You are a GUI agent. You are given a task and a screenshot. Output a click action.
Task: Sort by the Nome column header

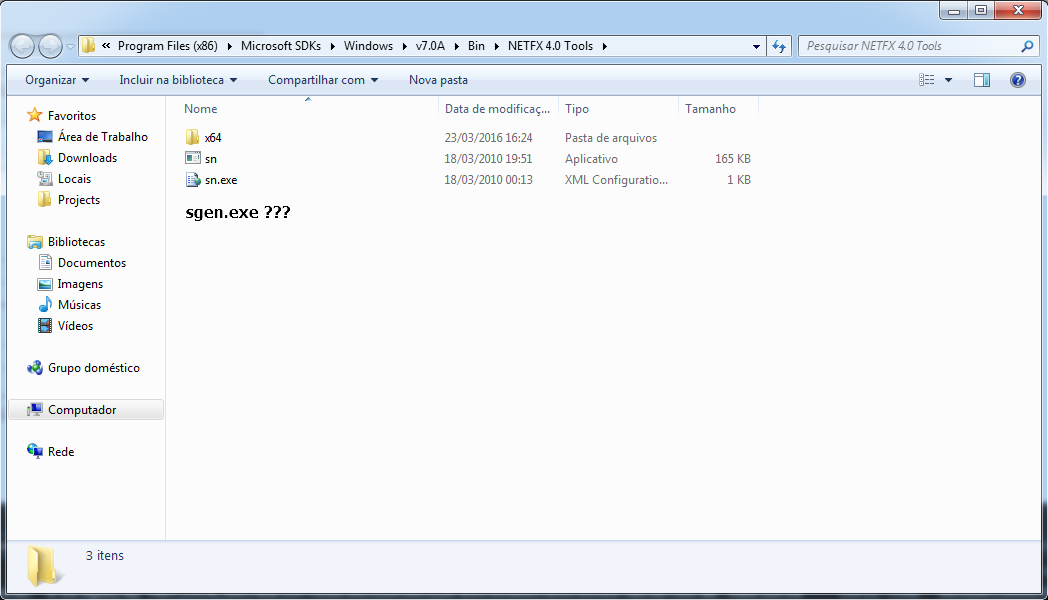[201, 109]
